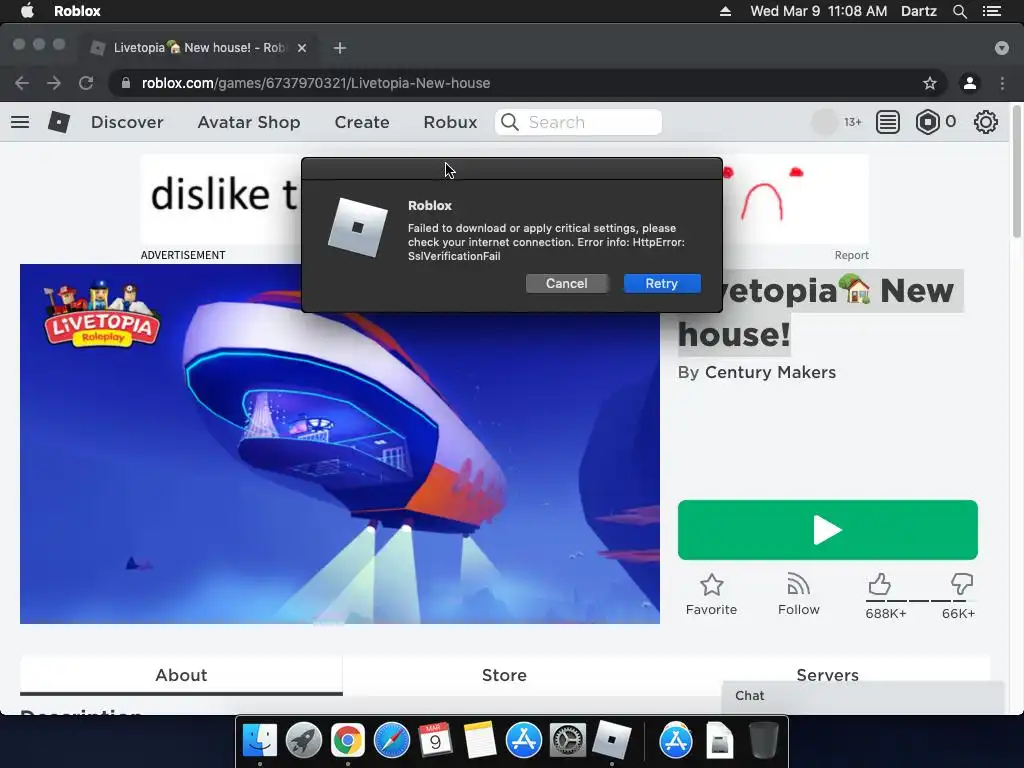
Task: Go forward in Chrome
Action: click(54, 83)
